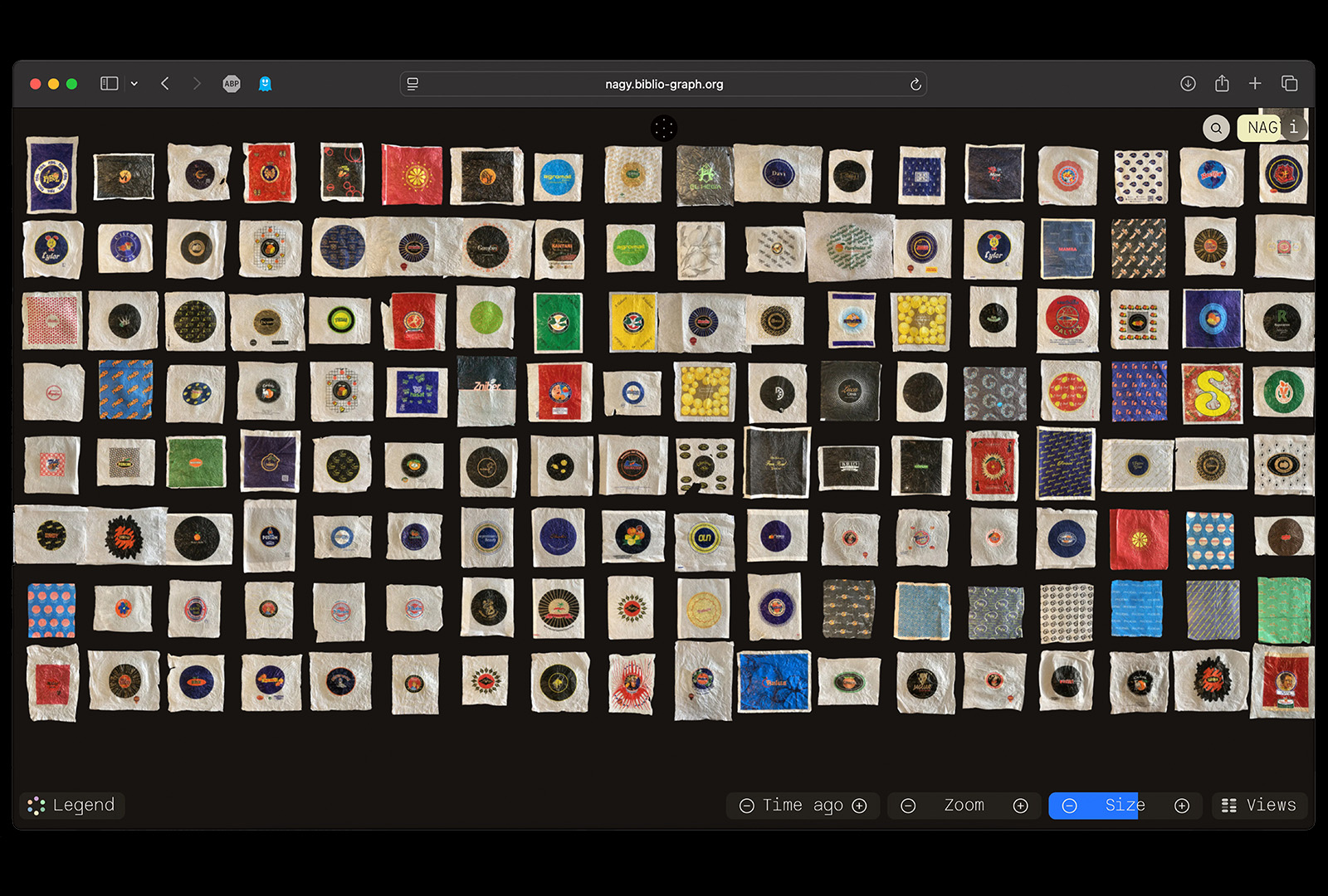This screenshot has height=896, width=1328.
Task: Click the Views list icon
Action: point(1230,805)
